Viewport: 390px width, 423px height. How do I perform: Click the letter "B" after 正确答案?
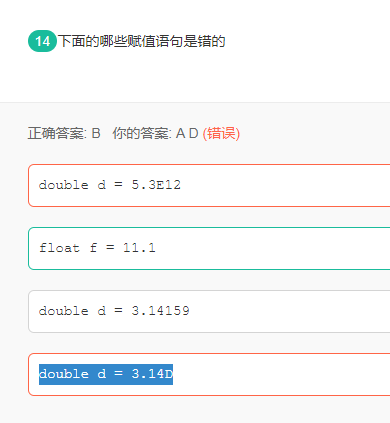point(96,133)
